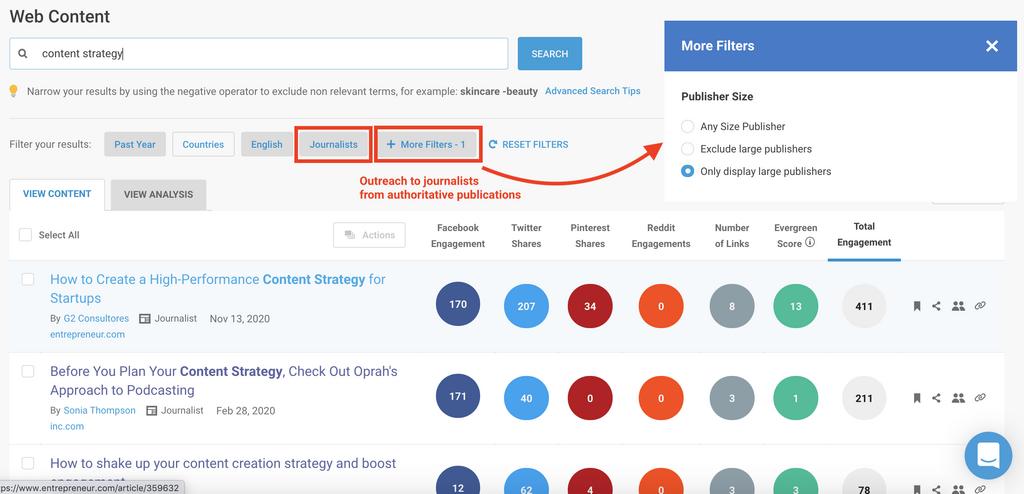Click the Evergreen Score info icon
Screen dimensions: 1024x494
point(810,243)
